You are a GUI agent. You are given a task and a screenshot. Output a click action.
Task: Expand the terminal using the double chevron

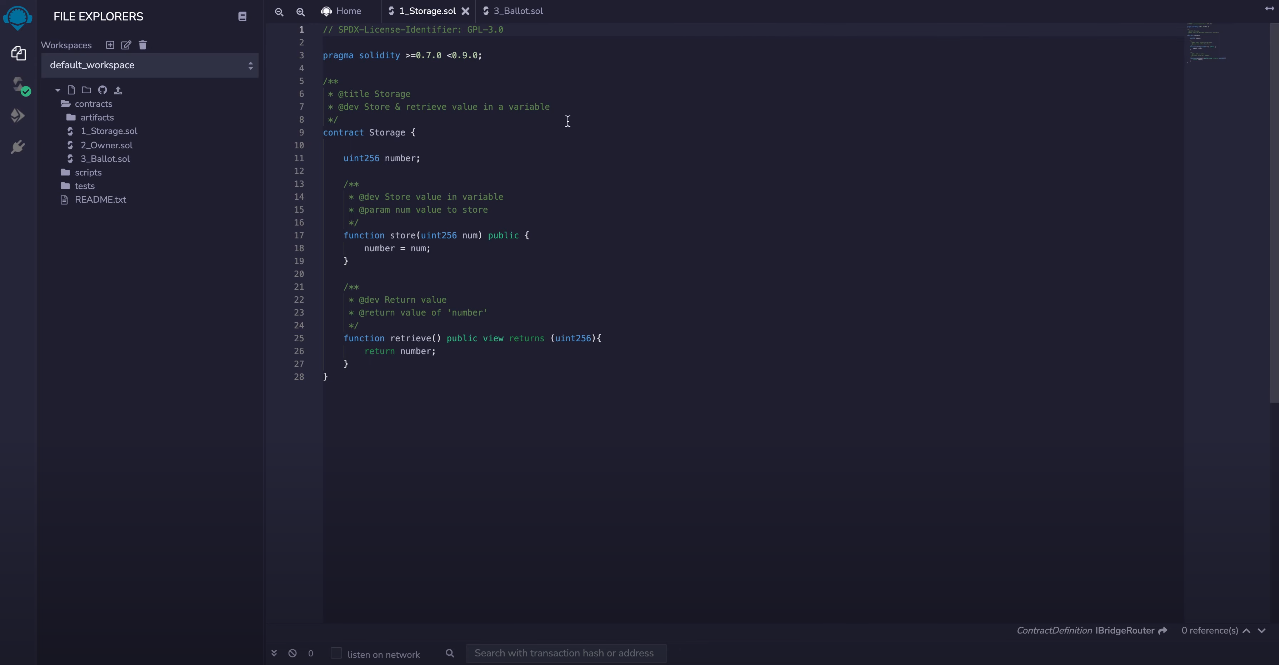pyautogui.click(x=274, y=653)
